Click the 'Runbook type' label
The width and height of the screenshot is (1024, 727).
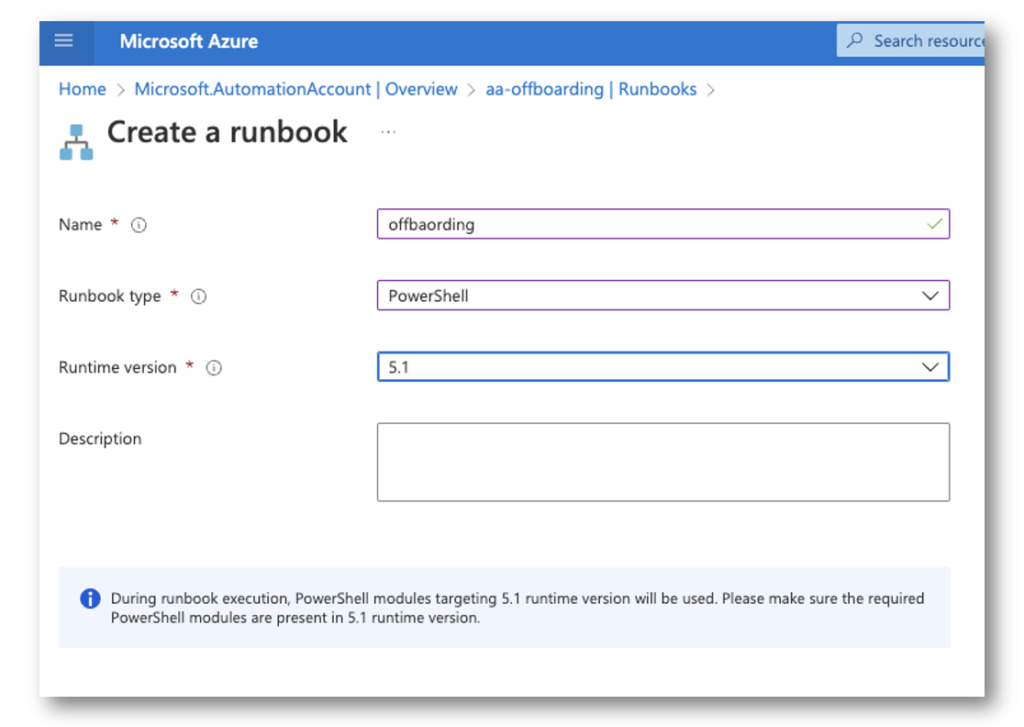[x=110, y=296]
